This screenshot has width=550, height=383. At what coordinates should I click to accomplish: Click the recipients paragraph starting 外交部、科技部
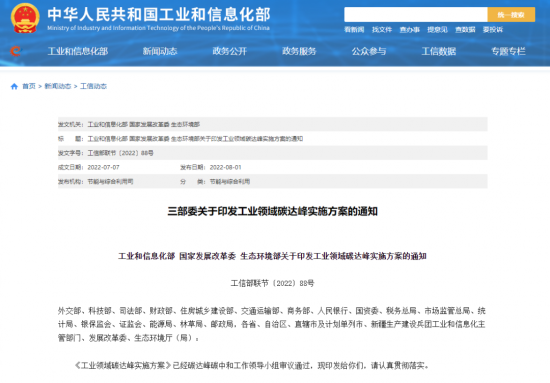click(x=272, y=324)
